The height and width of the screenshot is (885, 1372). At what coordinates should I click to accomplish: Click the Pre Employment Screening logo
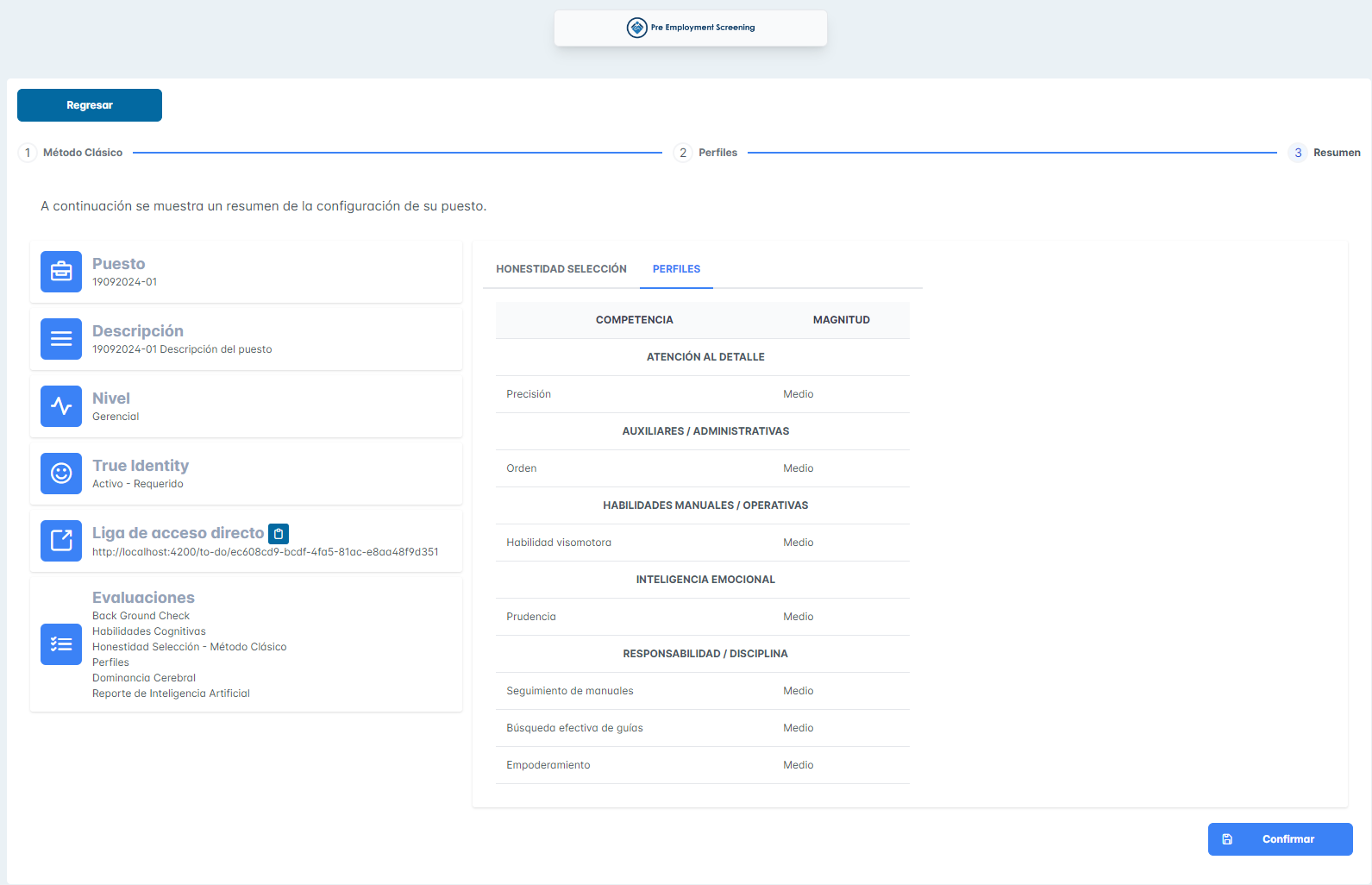pyautogui.click(x=691, y=28)
